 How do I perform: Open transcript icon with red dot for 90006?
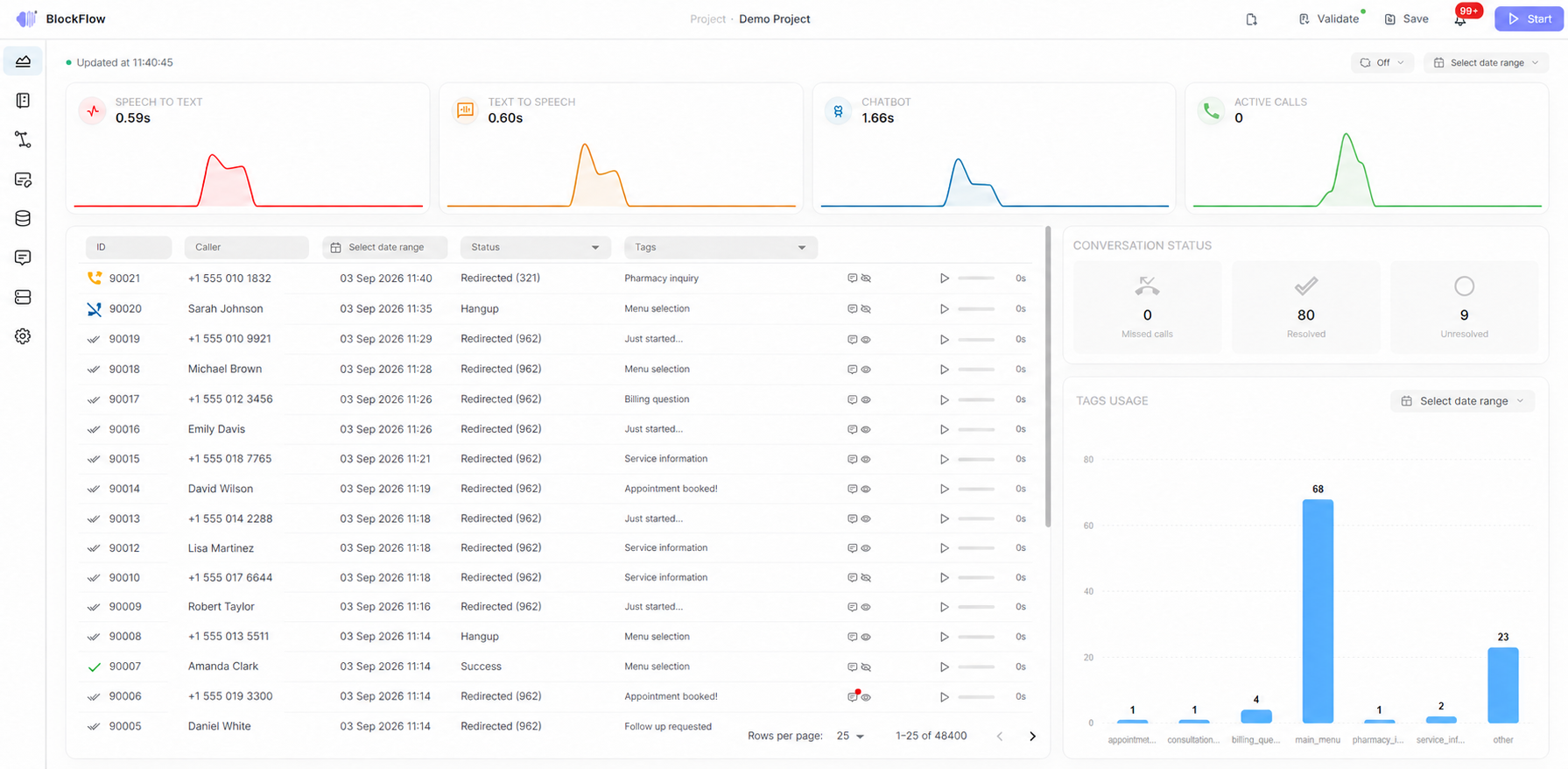point(853,697)
